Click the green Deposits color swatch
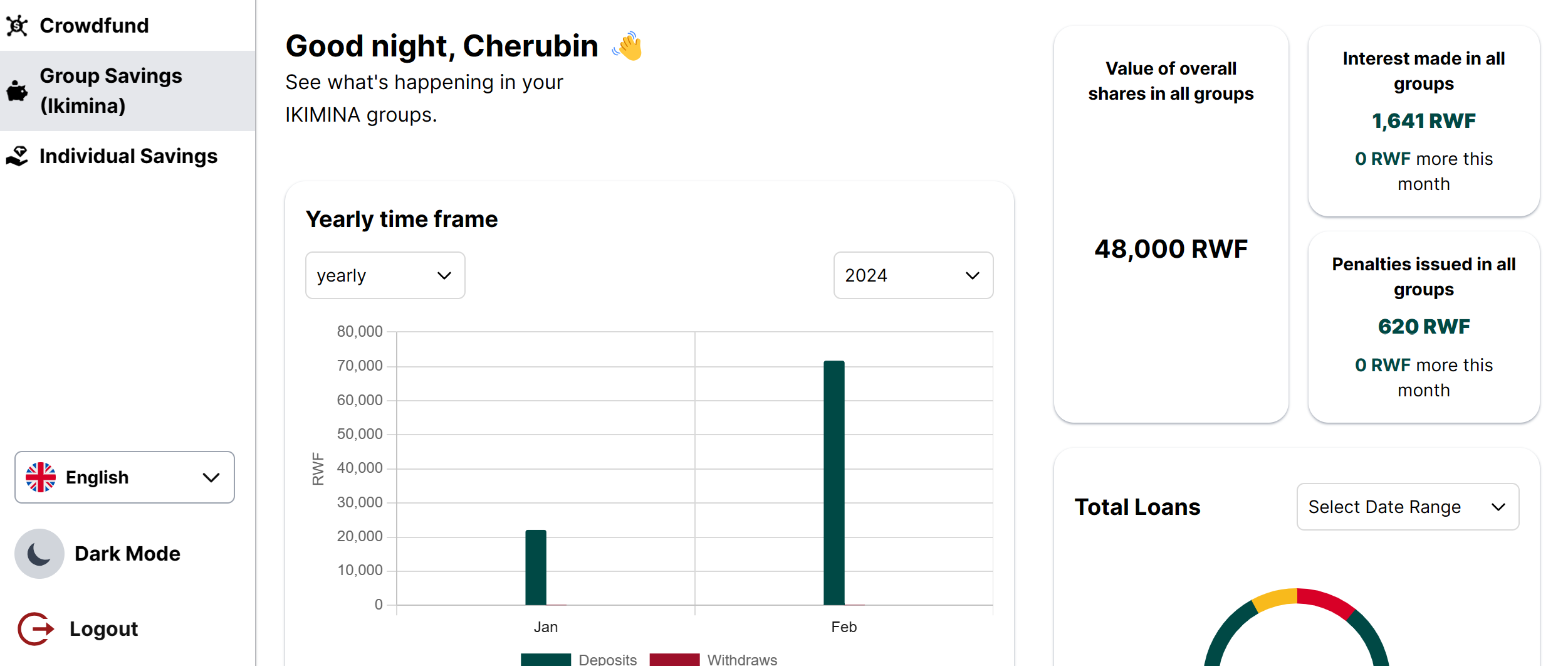 545,659
